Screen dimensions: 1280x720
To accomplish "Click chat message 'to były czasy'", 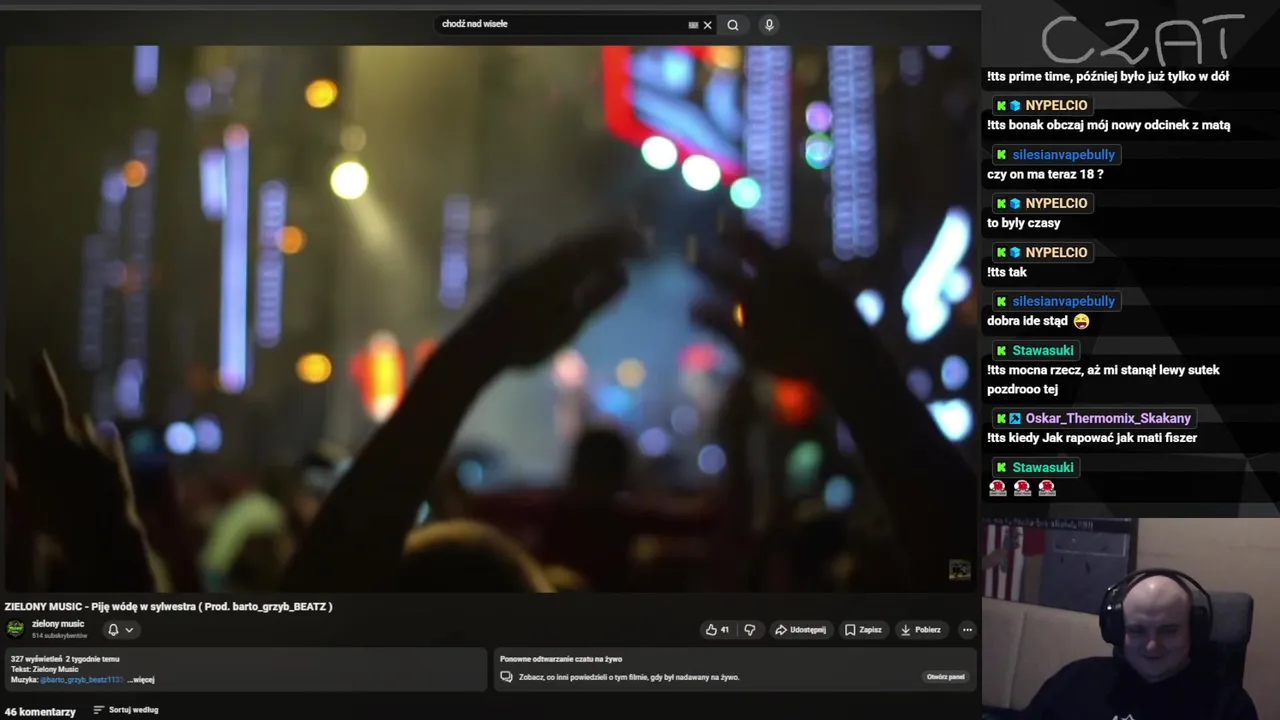I will [1023, 223].
